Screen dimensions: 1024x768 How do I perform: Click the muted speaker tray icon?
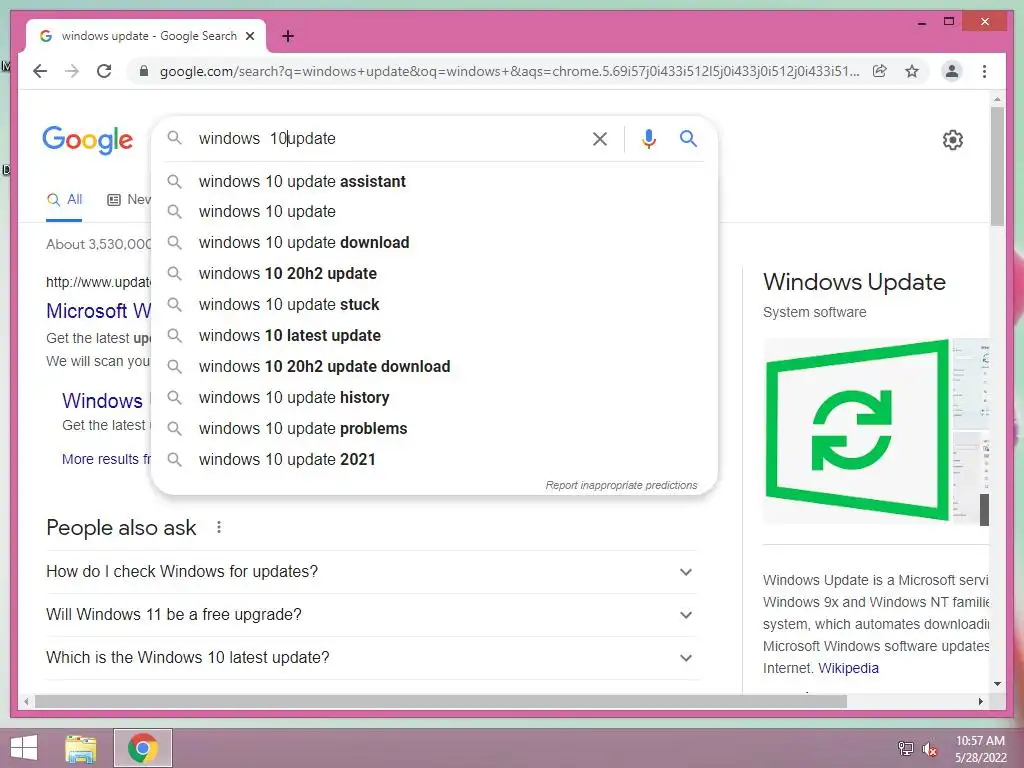pyautogui.click(x=930, y=749)
